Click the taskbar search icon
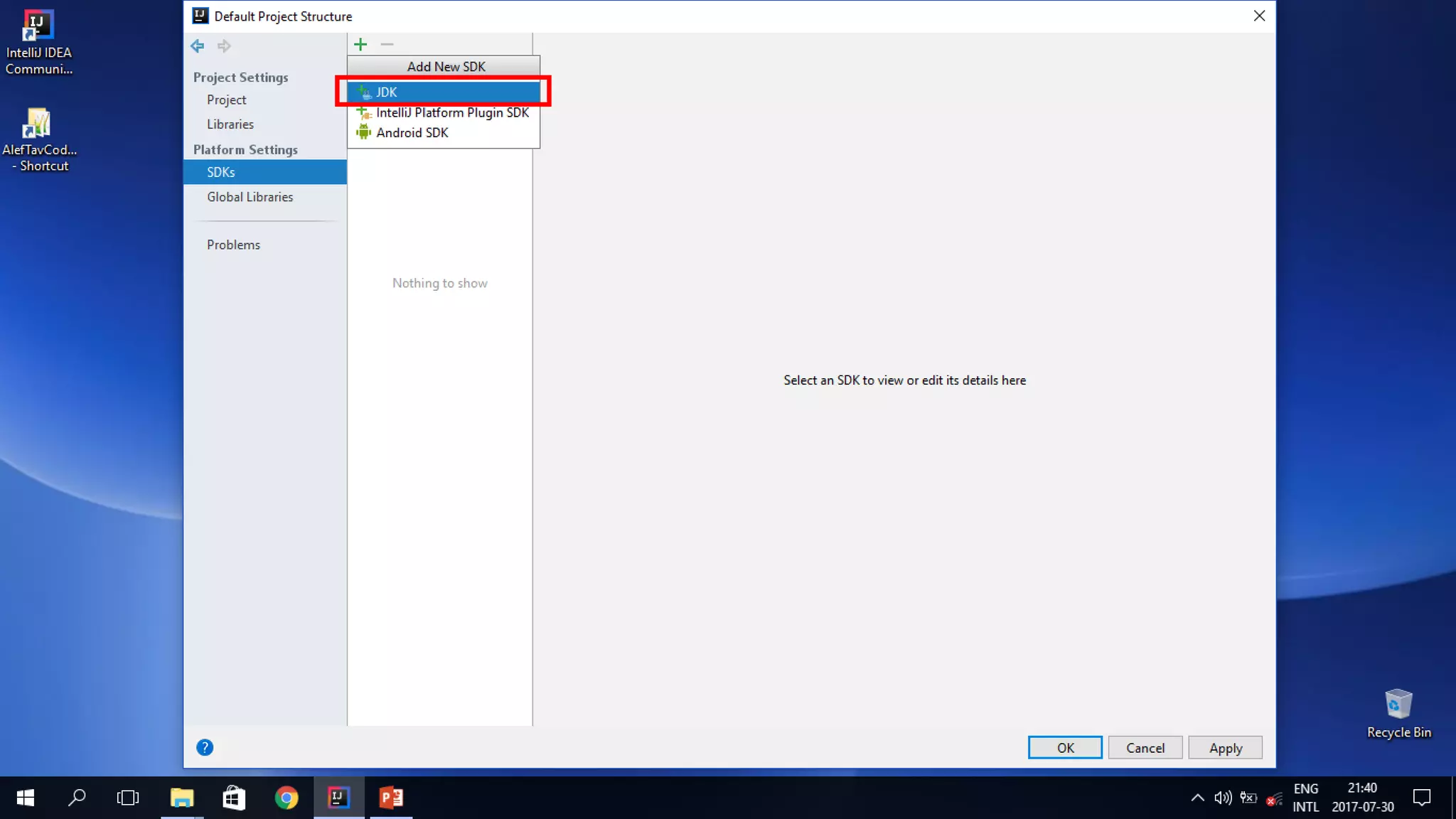1456x819 pixels. point(77,798)
